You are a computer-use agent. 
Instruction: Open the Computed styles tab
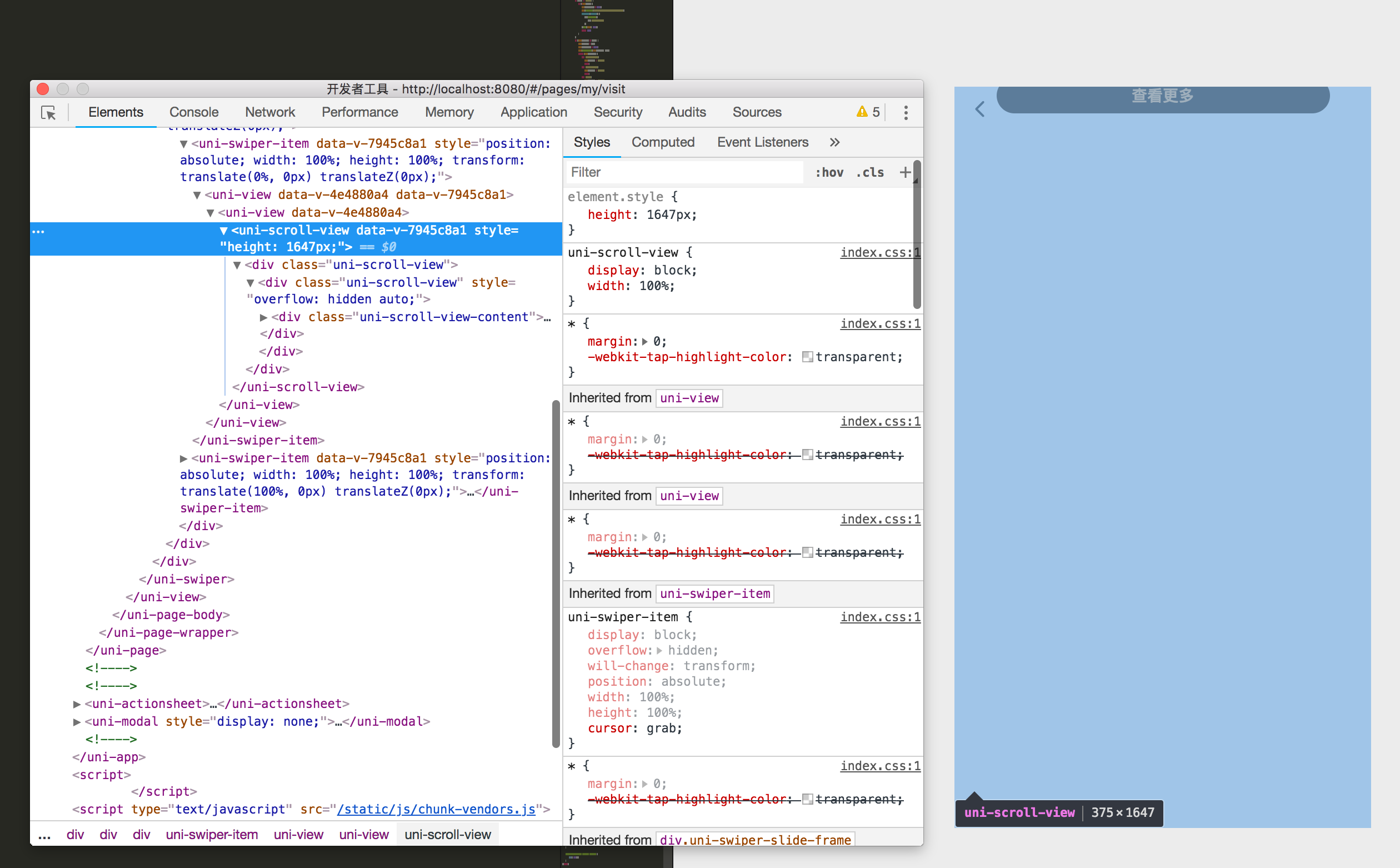pos(663,142)
